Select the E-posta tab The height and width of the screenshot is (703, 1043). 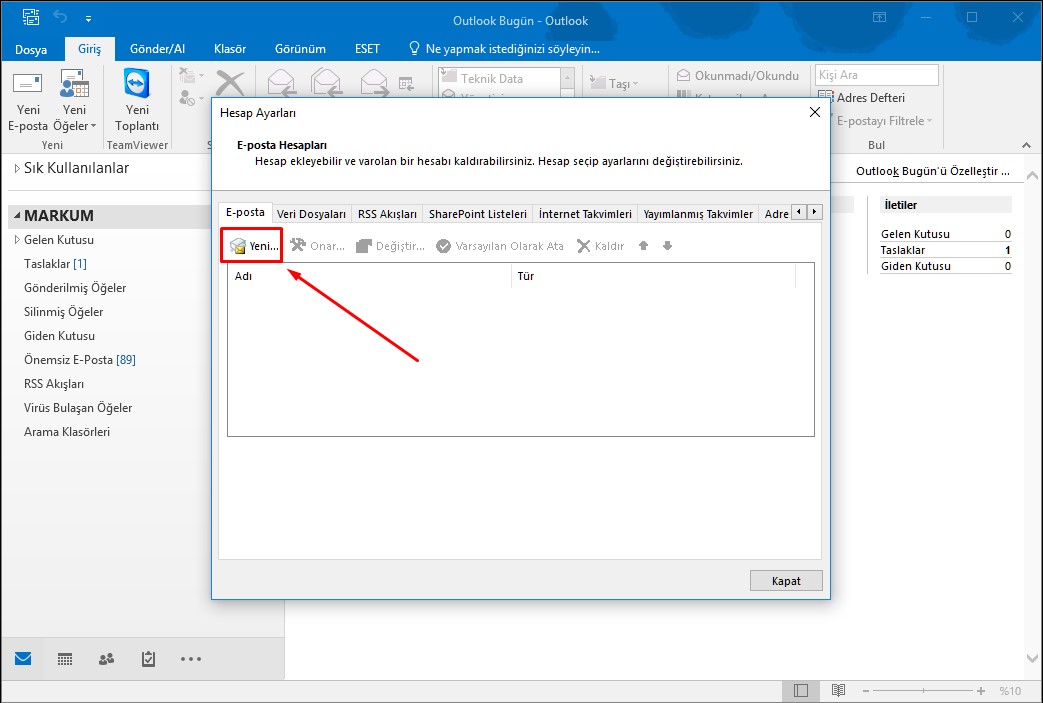(245, 212)
